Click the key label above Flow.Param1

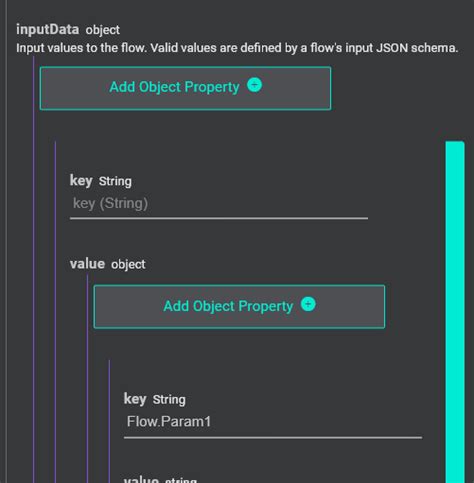tap(135, 399)
